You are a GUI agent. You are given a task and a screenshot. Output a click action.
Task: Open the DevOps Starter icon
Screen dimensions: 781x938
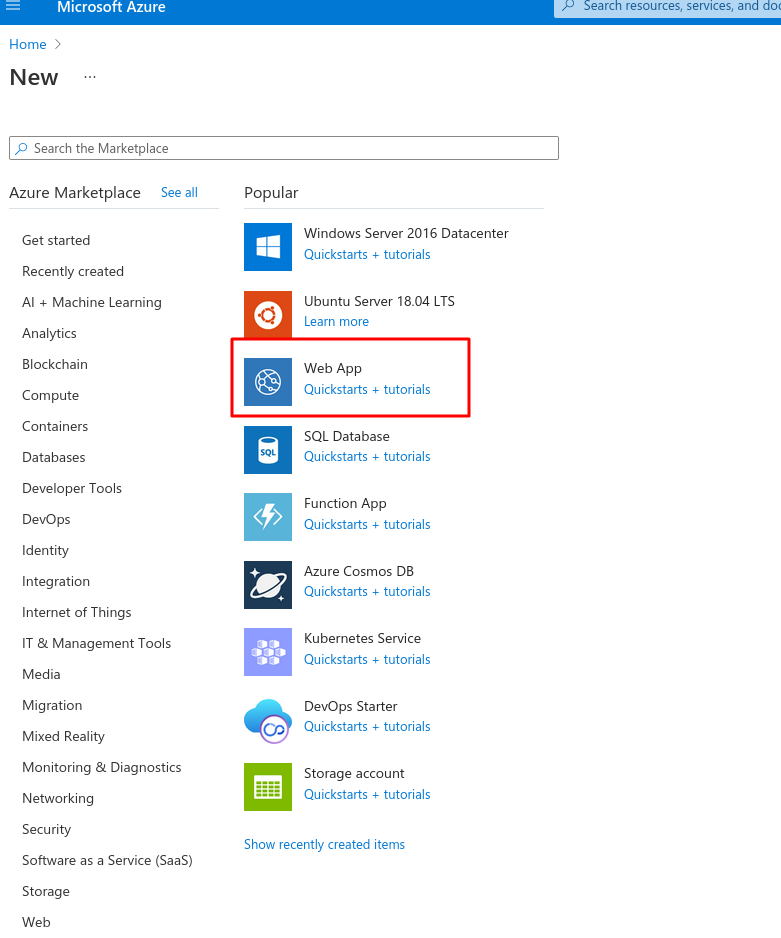coord(268,720)
